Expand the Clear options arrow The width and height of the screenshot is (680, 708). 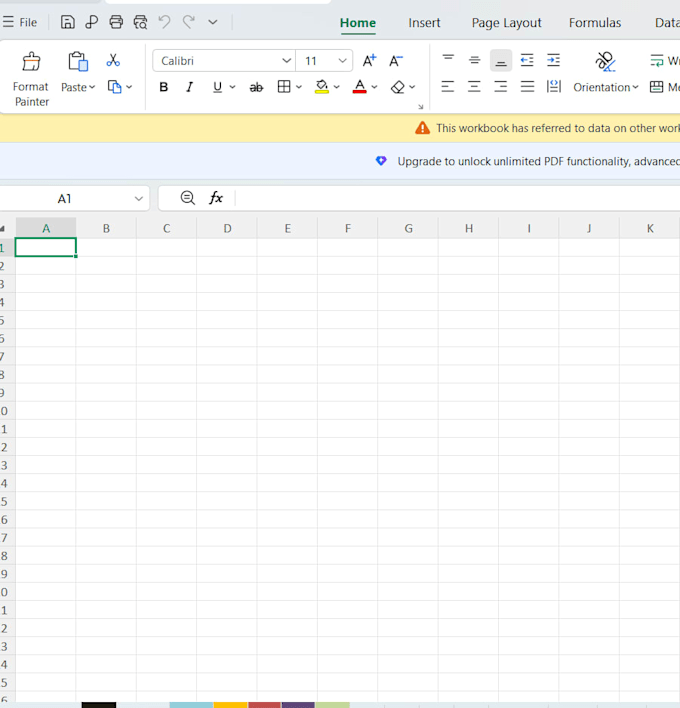click(x=412, y=87)
